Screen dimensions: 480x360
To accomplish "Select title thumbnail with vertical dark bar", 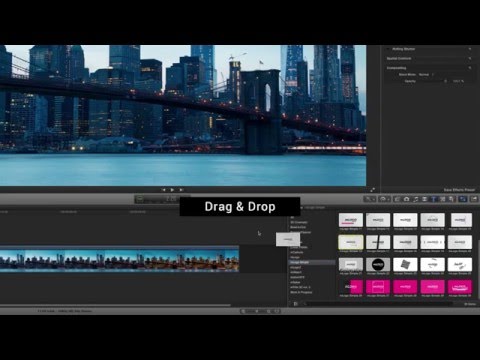I will [x=378, y=242].
